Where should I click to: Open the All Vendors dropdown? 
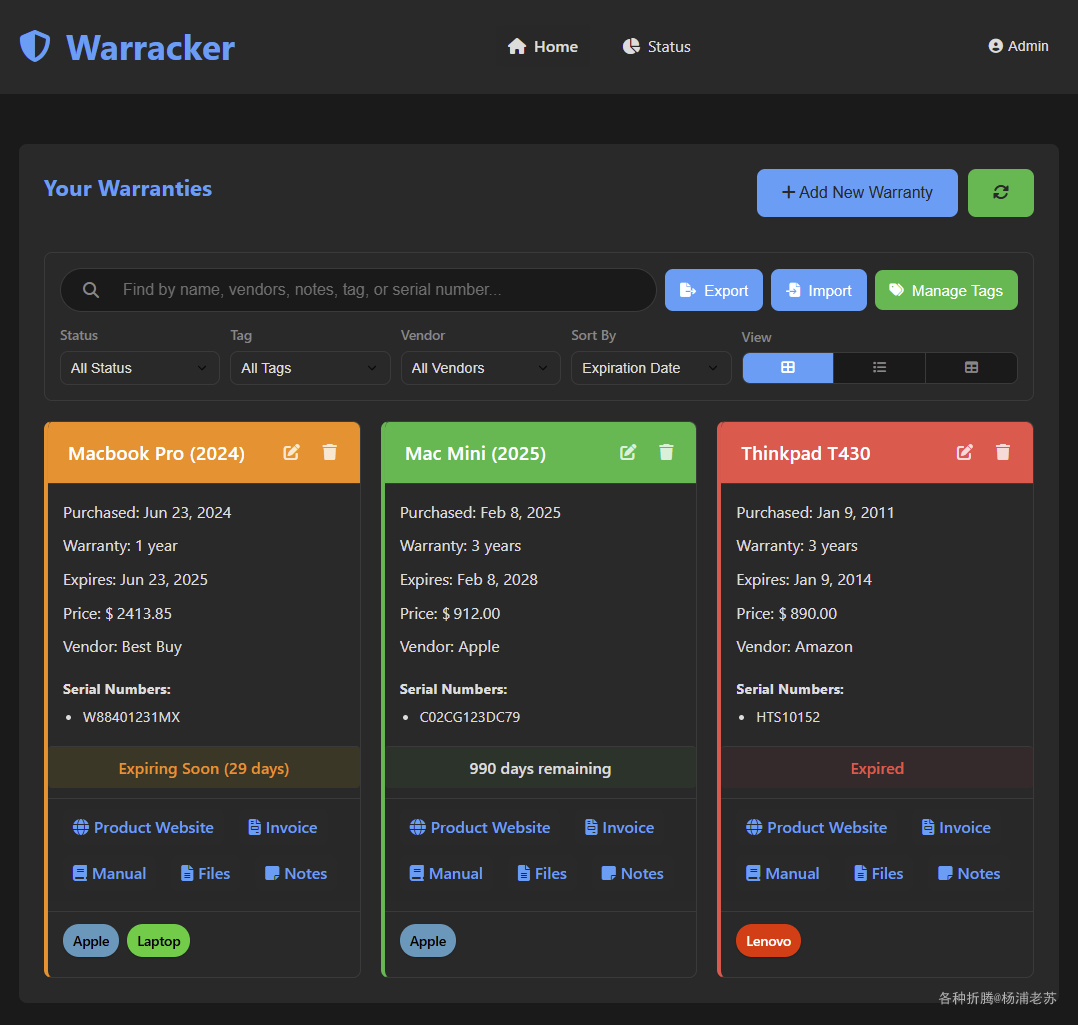pyautogui.click(x=481, y=368)
